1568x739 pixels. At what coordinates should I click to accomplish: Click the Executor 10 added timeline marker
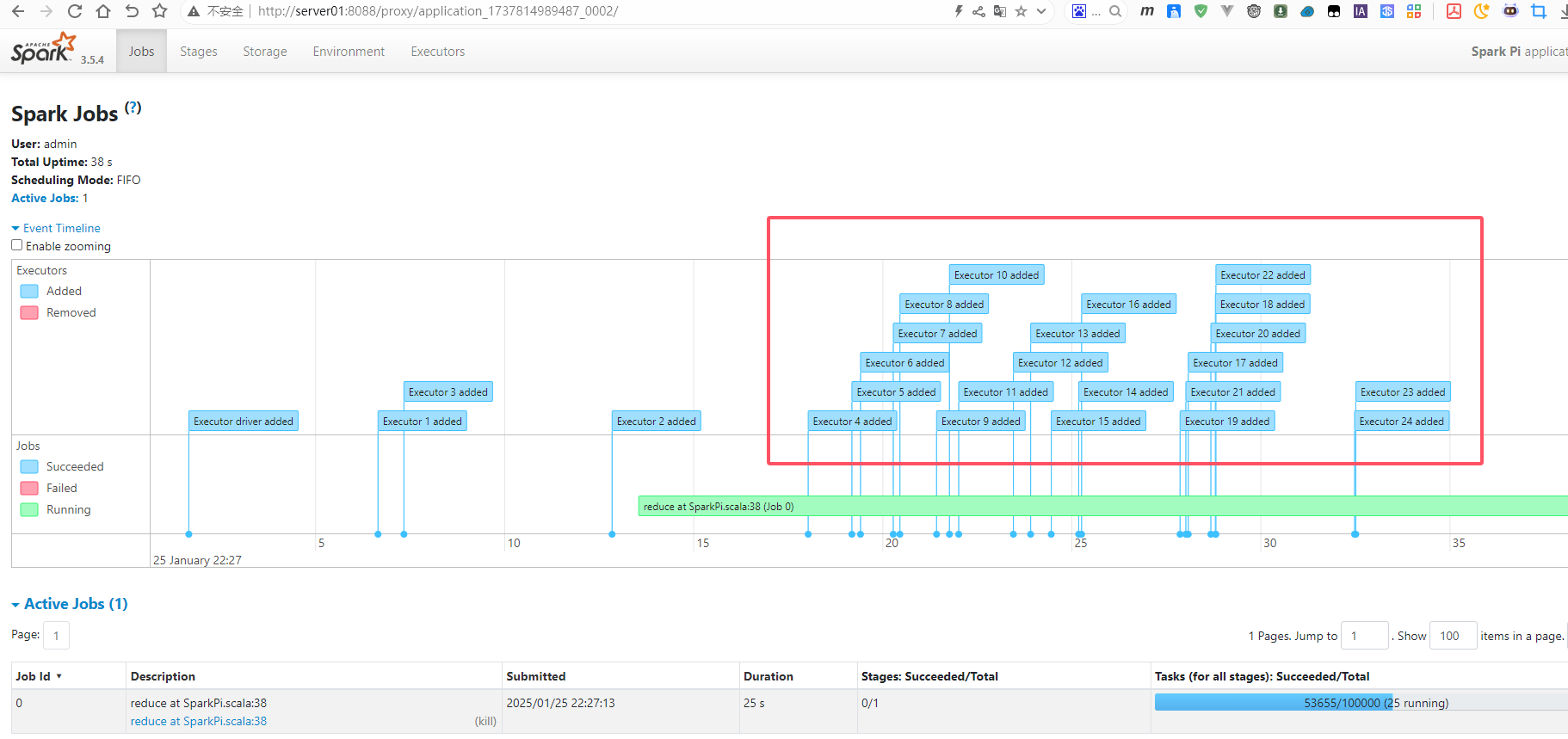[x=996, y=275]
